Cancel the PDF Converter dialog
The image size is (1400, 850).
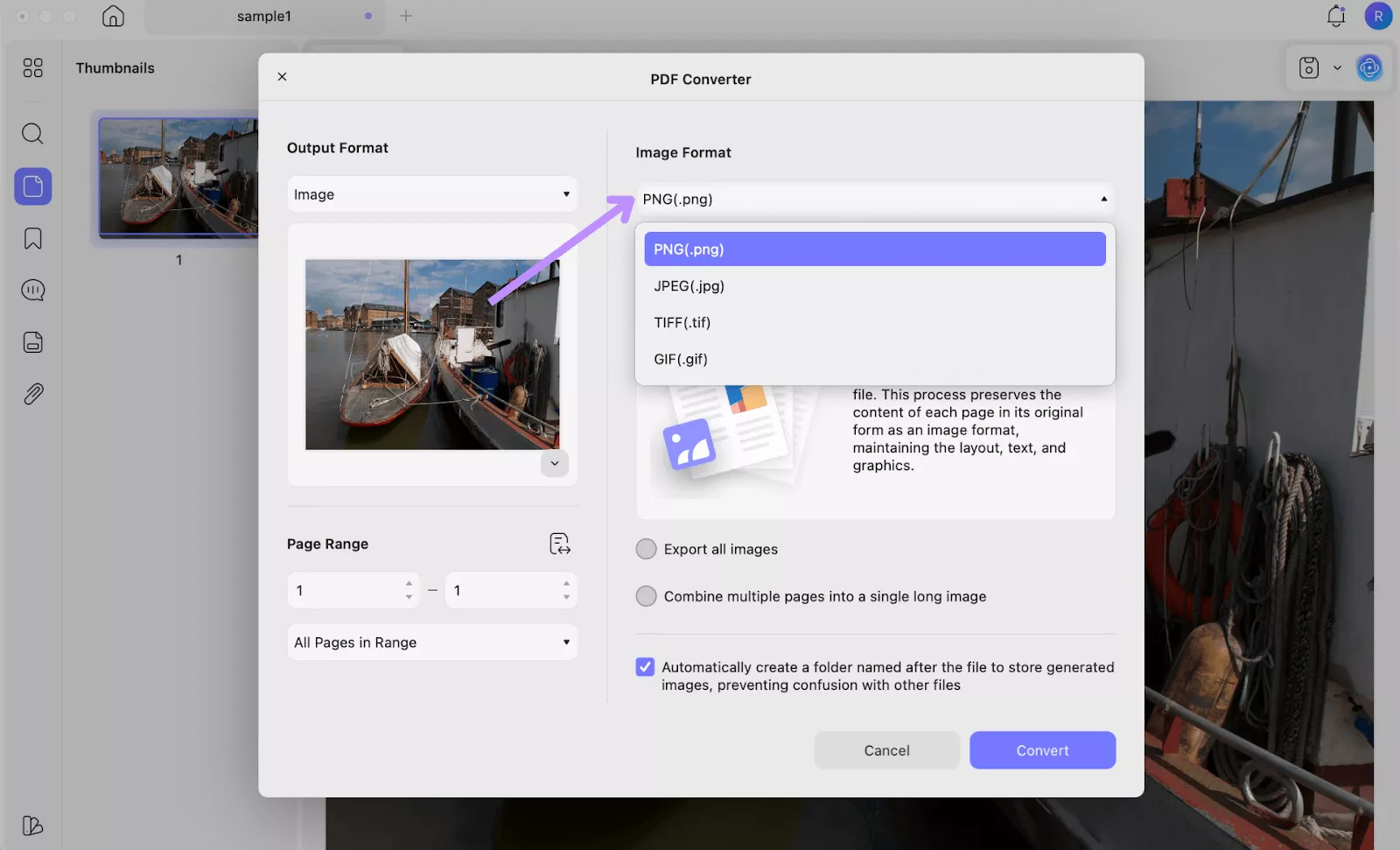pos(886,750)
